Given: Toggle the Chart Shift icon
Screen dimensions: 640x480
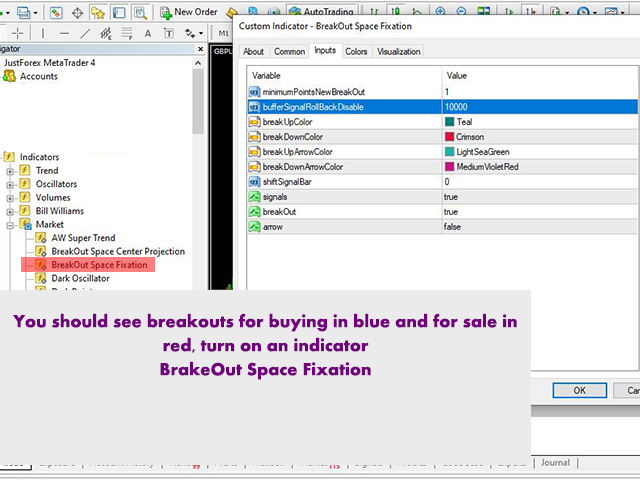Looking at the screenshot, I should point(530,11).
